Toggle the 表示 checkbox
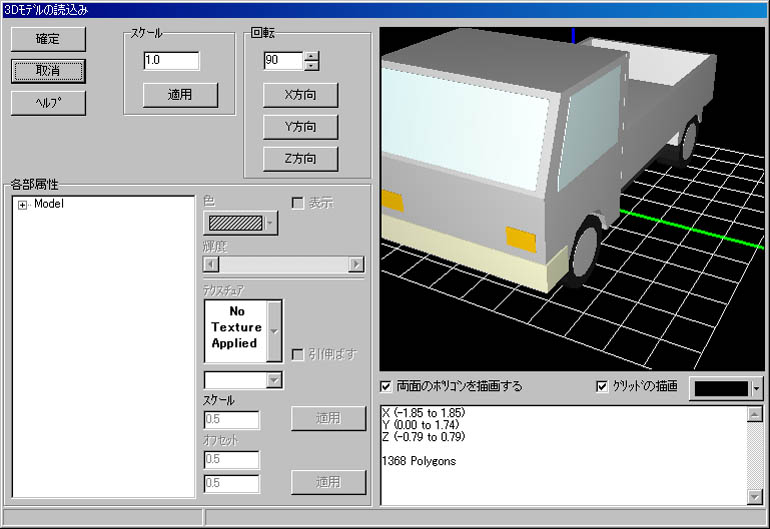Image resolution: width=770 pixels, height=529 pixels. click(x=298, y=203)
